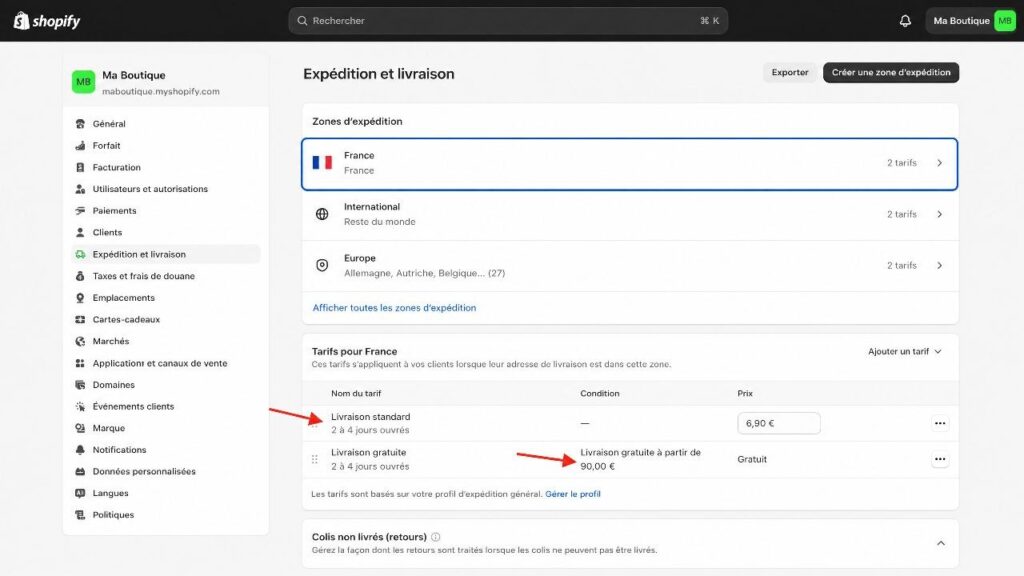This screenshot has width=1024, height=576.
Task: Open the Ma Boutique store header in sidebar
Action: (165, 82)
